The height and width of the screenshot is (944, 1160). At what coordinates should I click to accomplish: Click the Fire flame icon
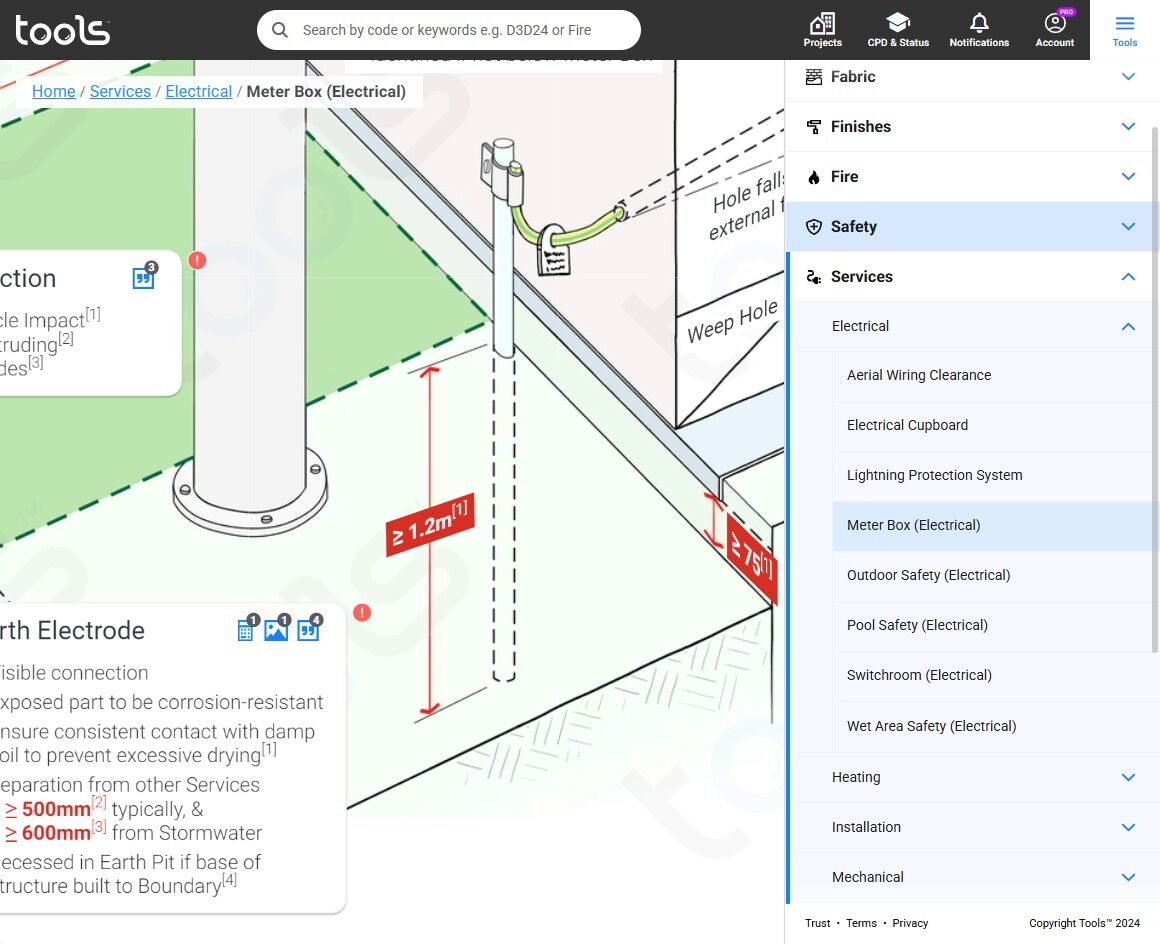coord(814,177)
